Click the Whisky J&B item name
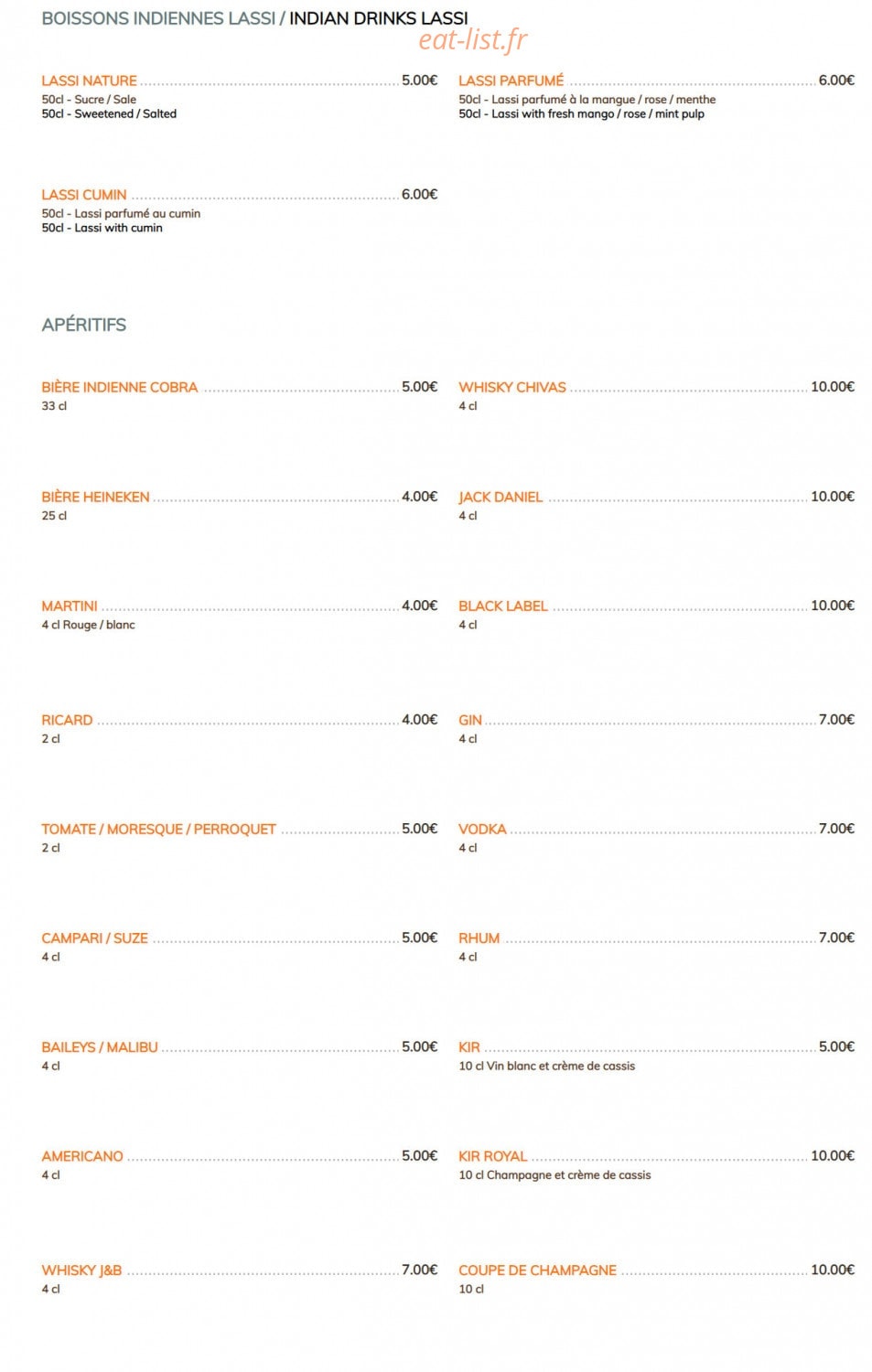The image size is (872, 1372). [81, 1270]
